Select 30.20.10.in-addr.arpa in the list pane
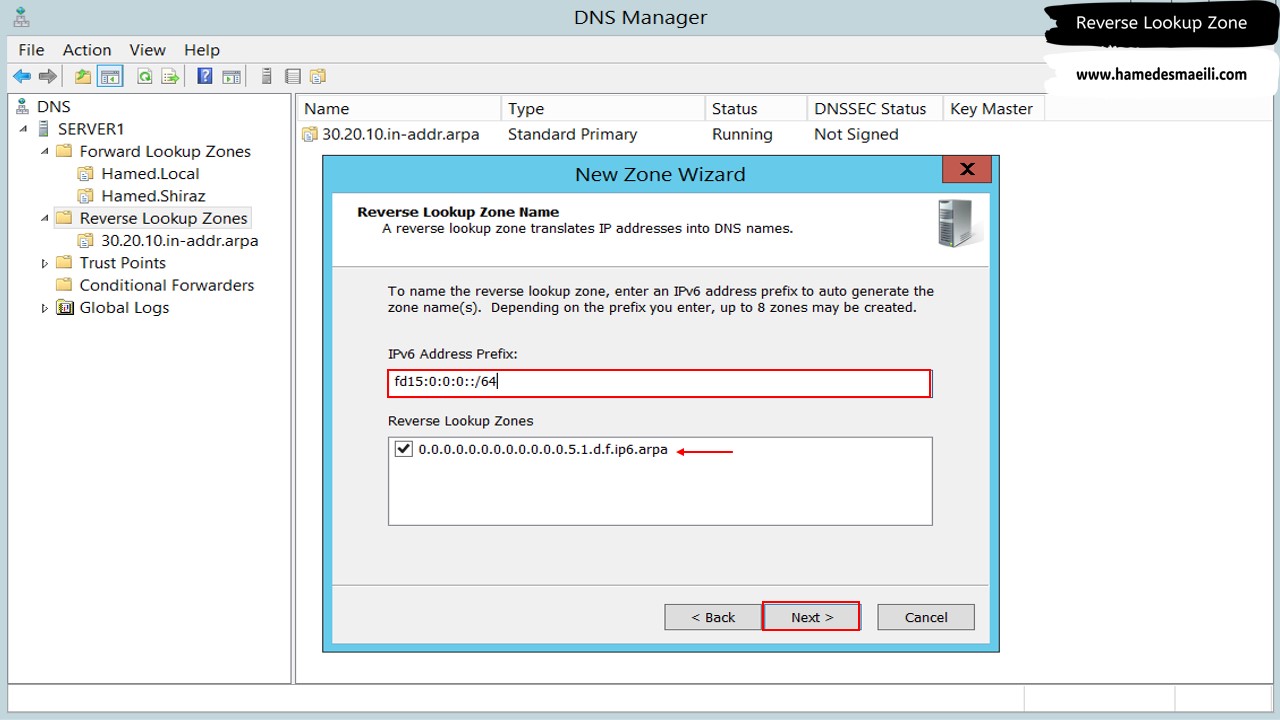Image resolution: width=1280 pixels, height=720 pixels. pos(400,134)
